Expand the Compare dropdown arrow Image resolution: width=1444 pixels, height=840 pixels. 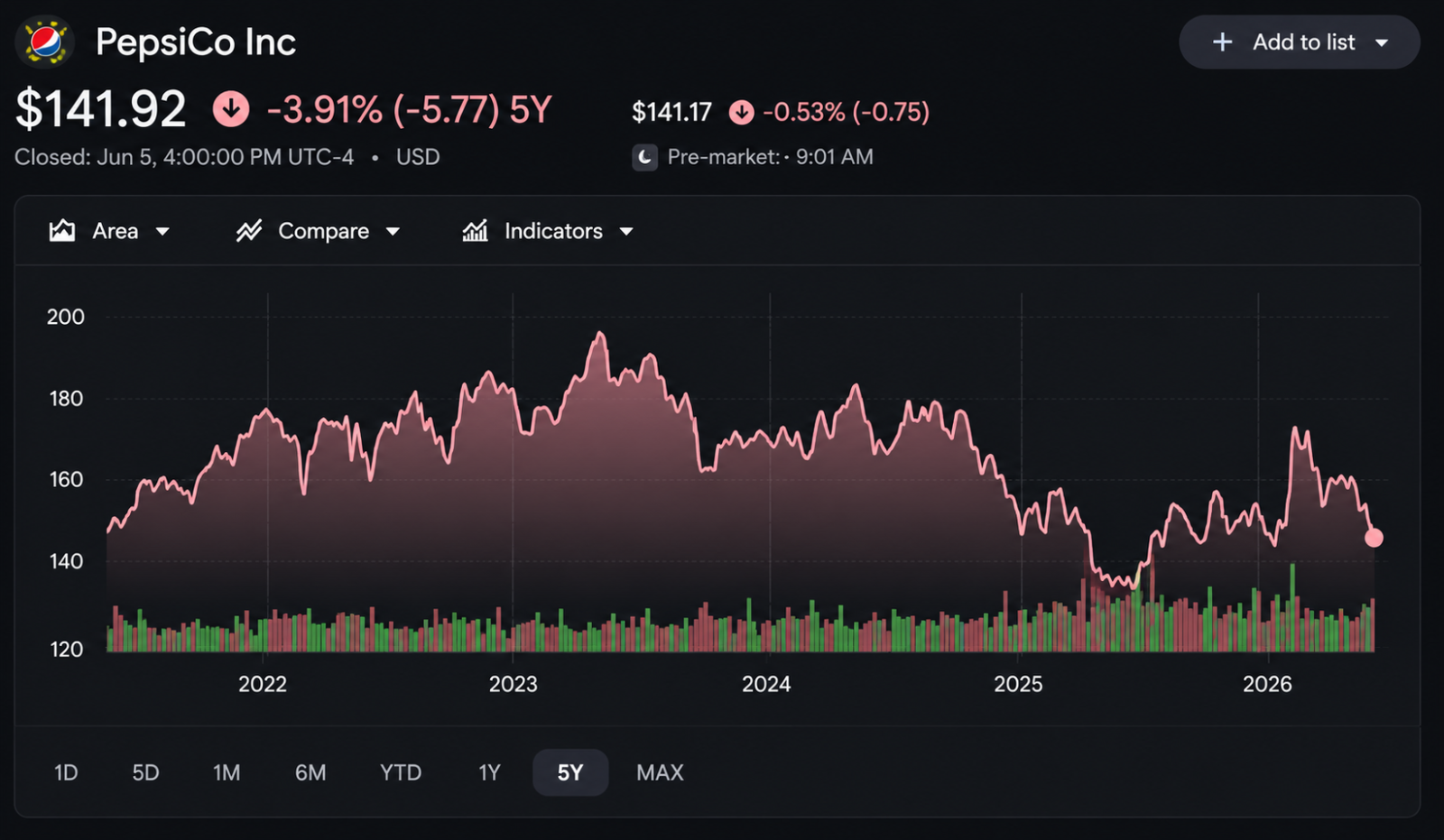point(393,232)
